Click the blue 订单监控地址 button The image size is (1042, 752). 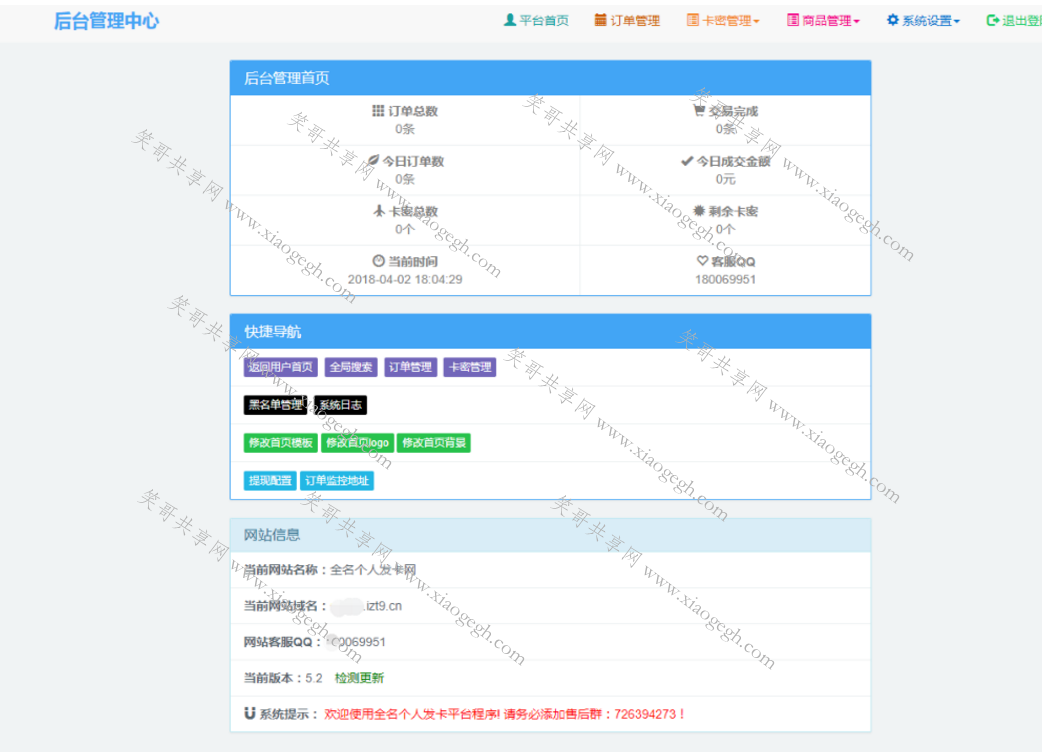337,480
